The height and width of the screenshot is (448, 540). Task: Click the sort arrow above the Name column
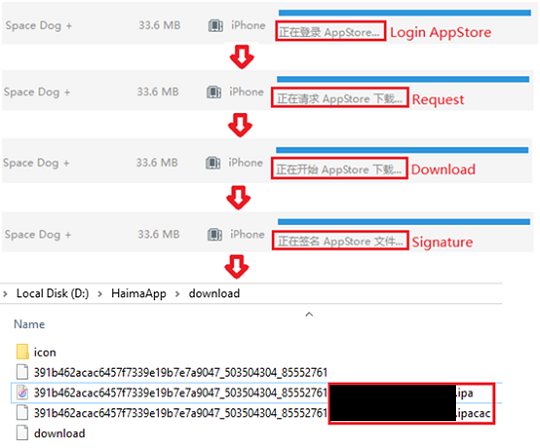click(309, 314)
